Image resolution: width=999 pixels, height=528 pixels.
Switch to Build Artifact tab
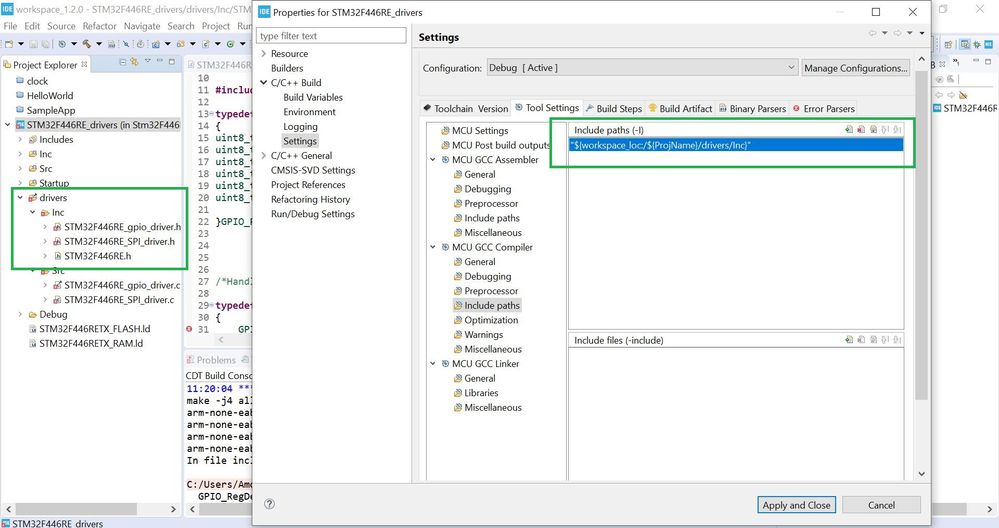tap(680, 109)
